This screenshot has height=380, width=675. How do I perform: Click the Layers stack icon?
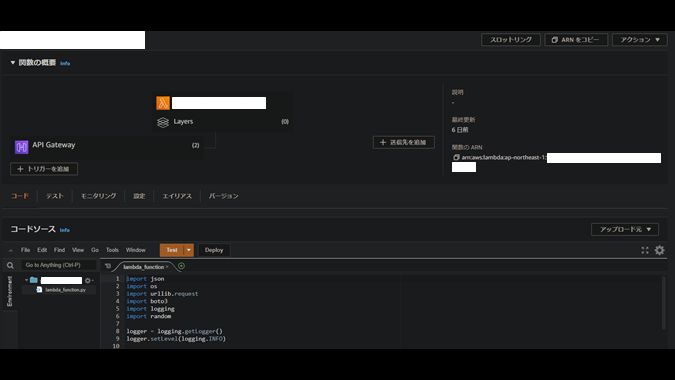coord(163,122)
